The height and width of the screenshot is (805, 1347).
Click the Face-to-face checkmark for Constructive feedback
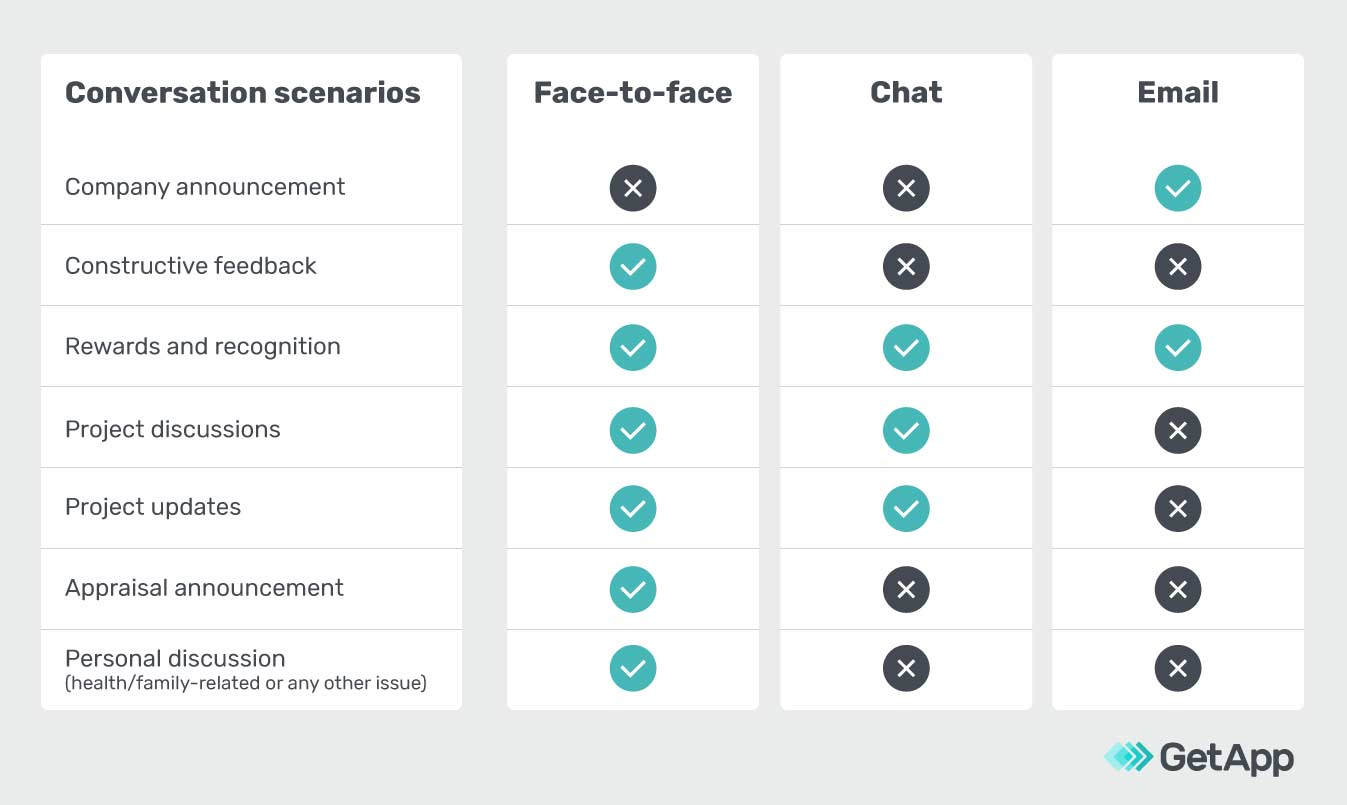(633, 267)
